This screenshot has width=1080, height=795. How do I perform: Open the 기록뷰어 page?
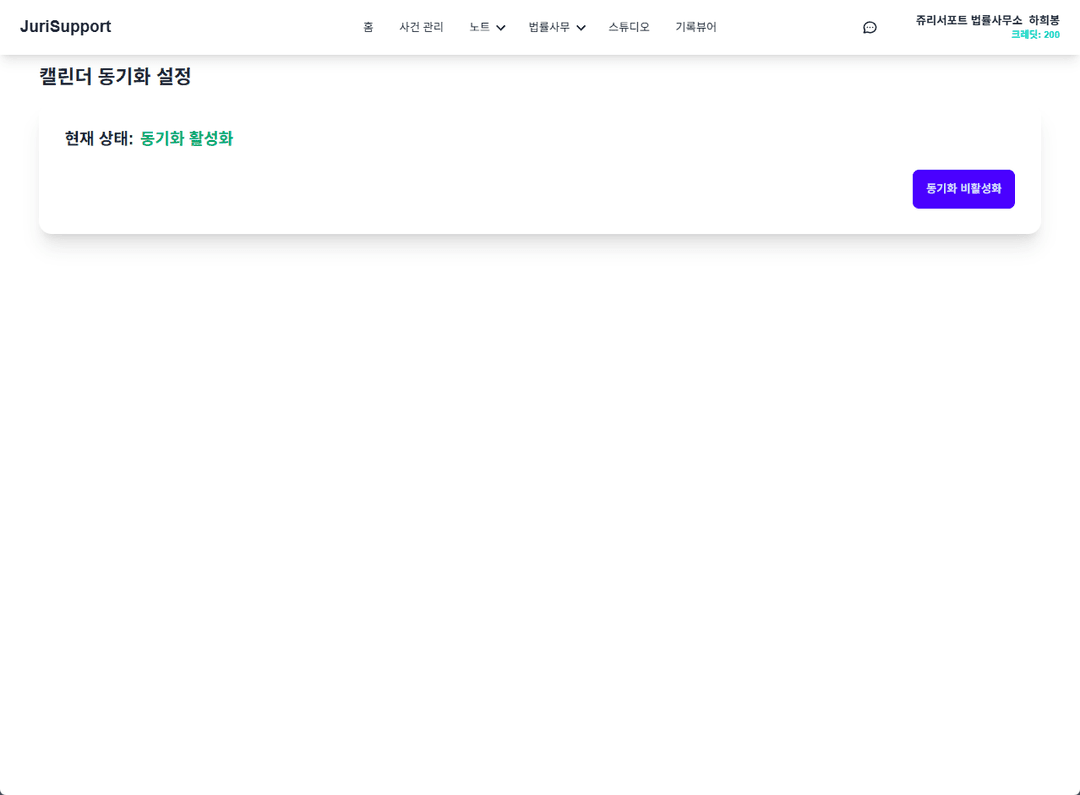[696, 27]
